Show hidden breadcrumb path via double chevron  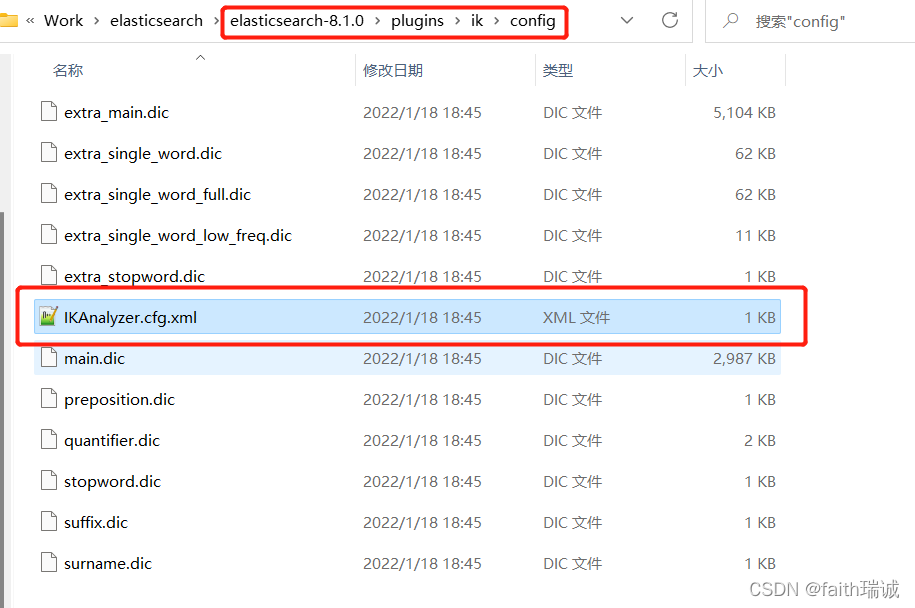click(30, 21)
